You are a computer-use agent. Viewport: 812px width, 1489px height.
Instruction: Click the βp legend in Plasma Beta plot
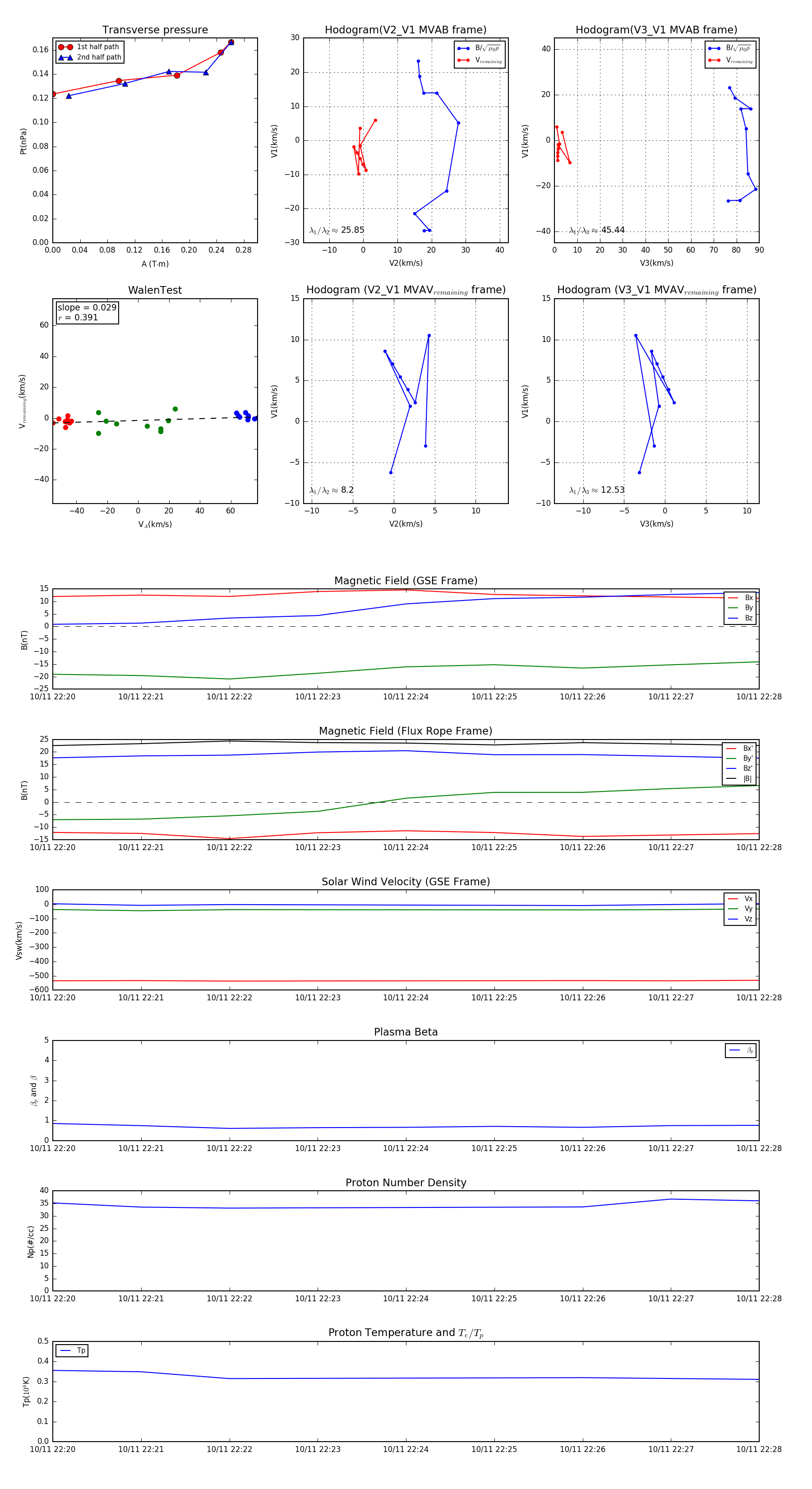coord(741,1050)
